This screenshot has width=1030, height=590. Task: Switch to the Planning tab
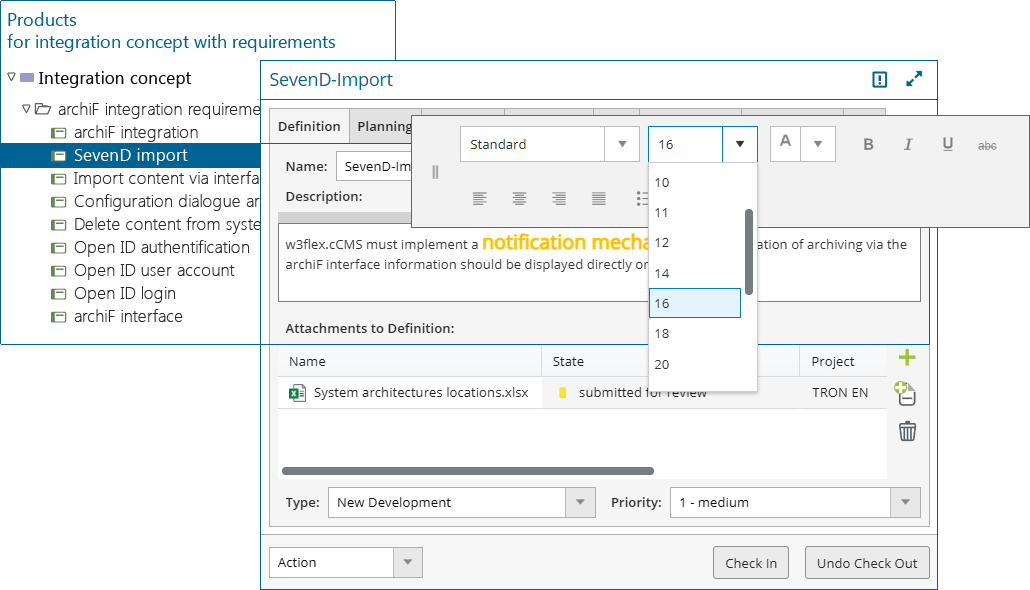coord(384,127)
